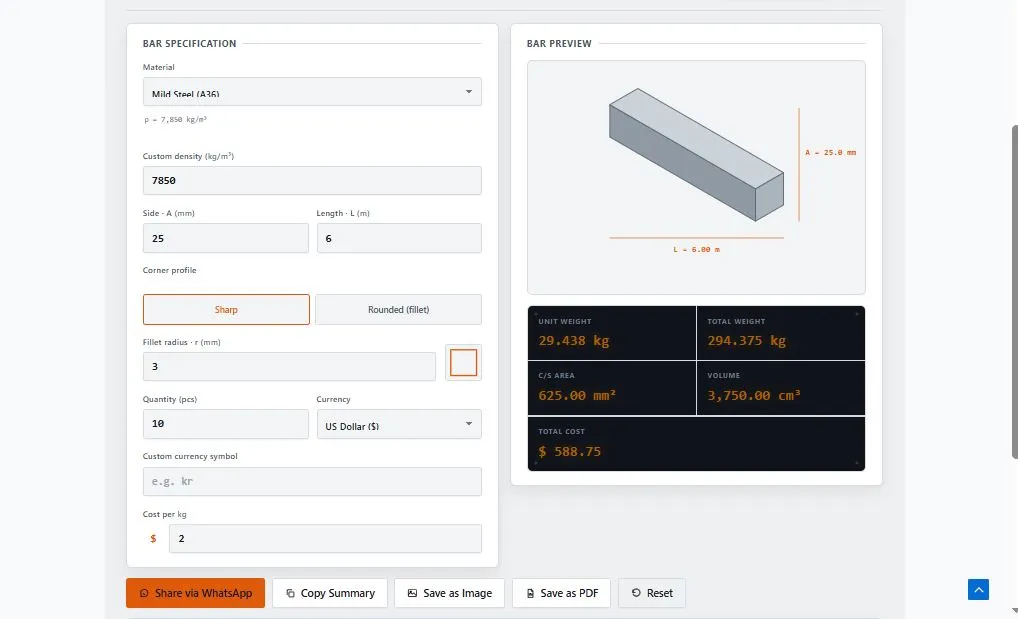This screenshot has width=1018, height=619.
Task: Open the Material dropdown
Action: [312, 92]
